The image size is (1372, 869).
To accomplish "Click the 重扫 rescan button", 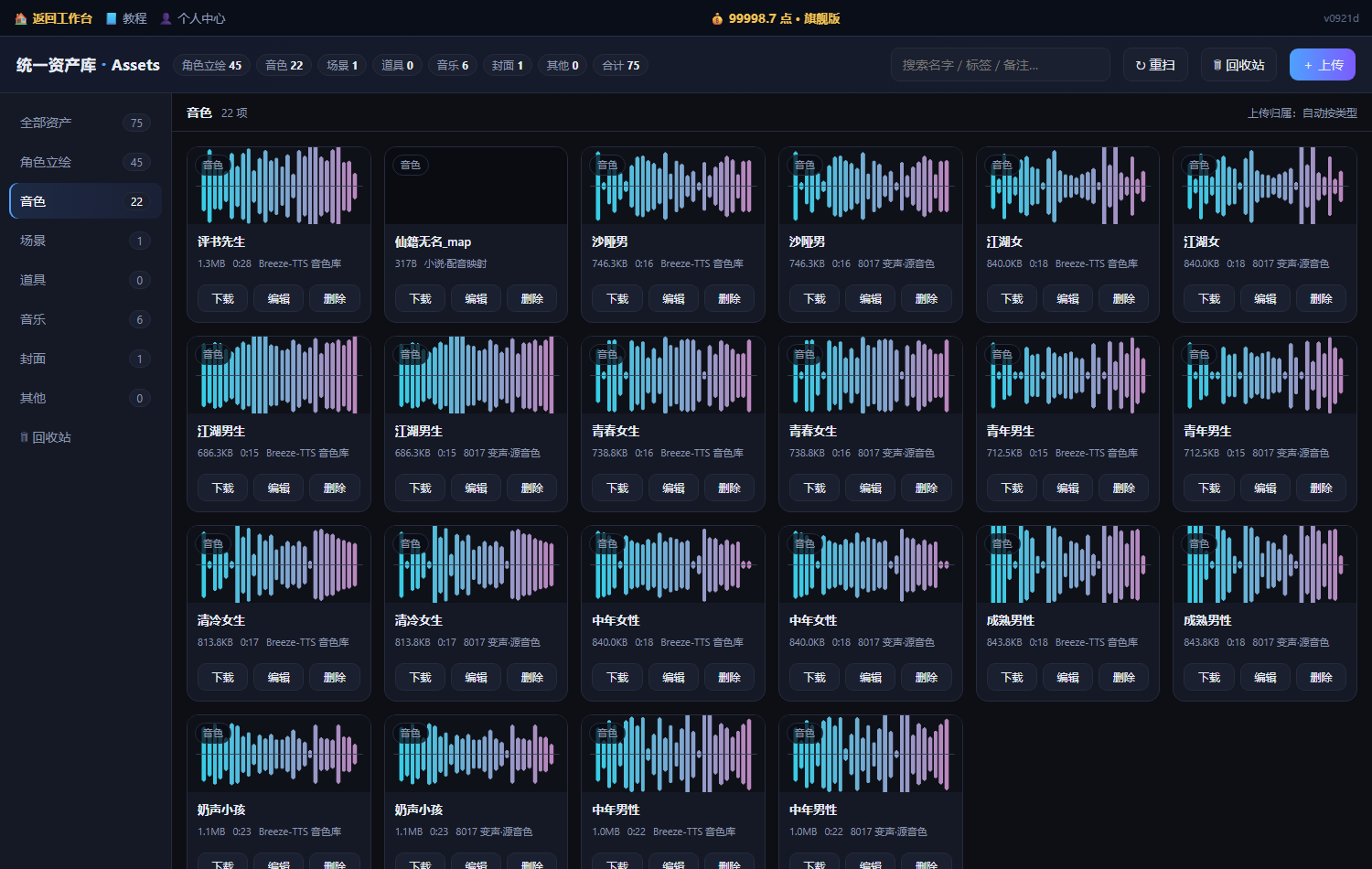I will click(x=1155, y=65).
